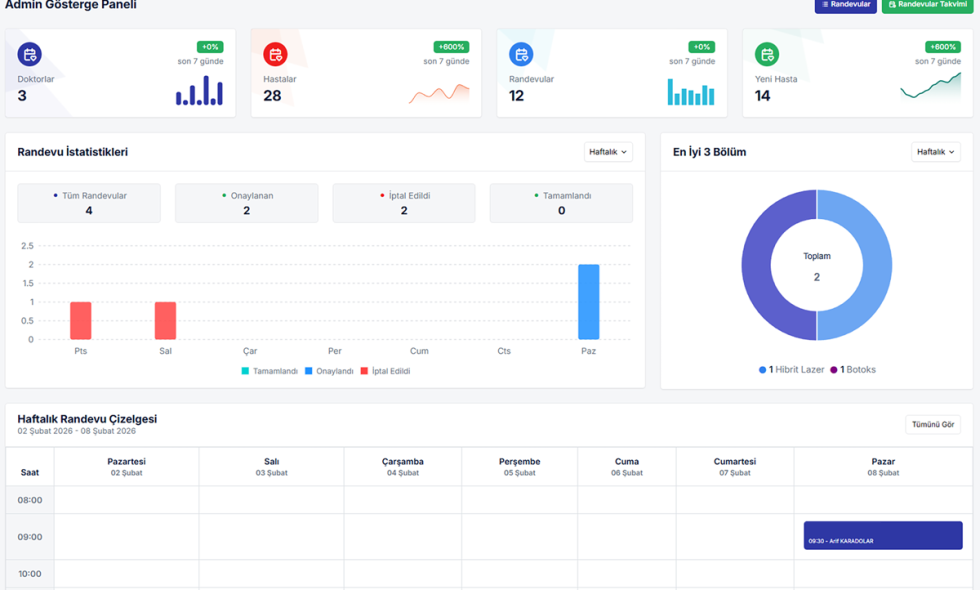Click the Tümünü Gör button

(932, 425)
